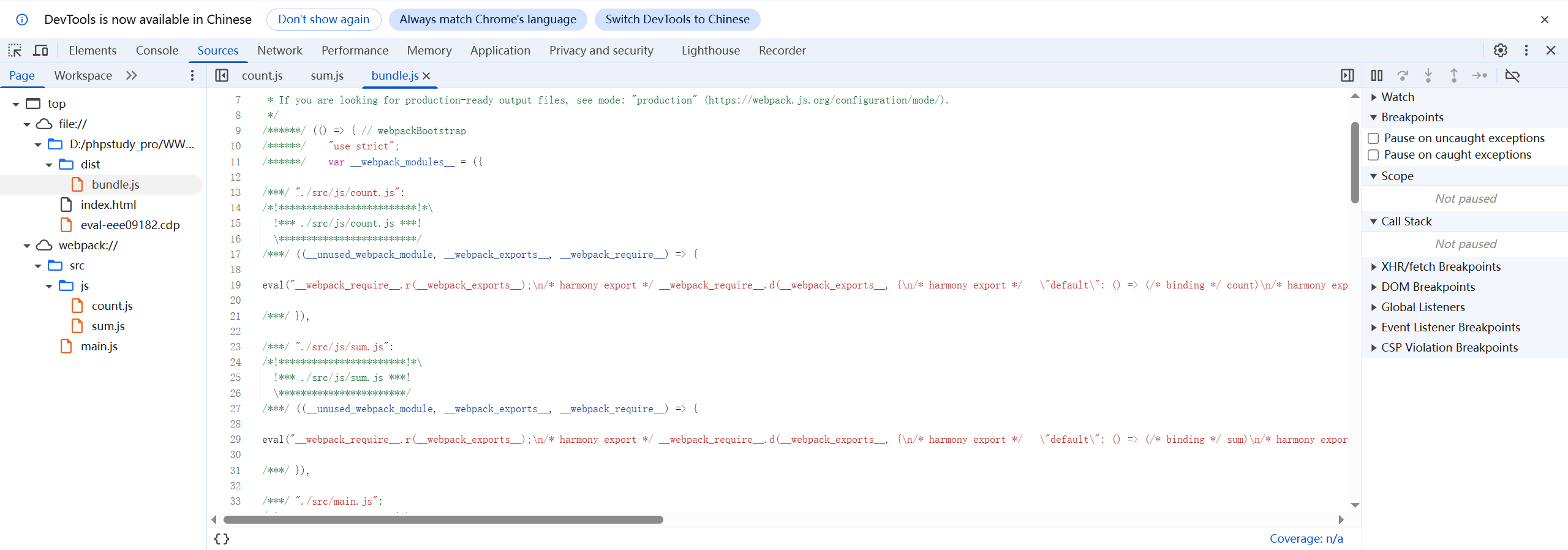
Task: Click the eval-eee09182.cdp file icon
Action: click(66, 225)
